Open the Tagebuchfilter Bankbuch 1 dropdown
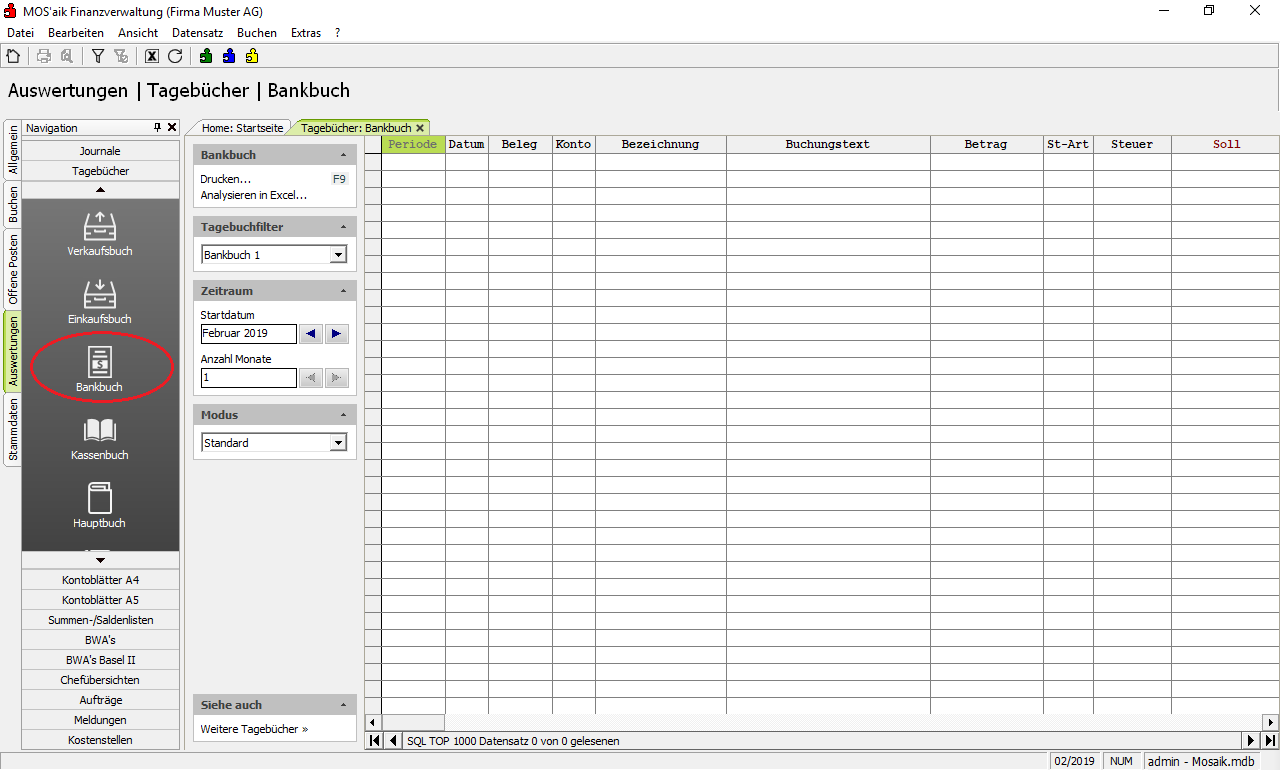This screenshot has width=1280, height=770. click(x=338, y=255)
